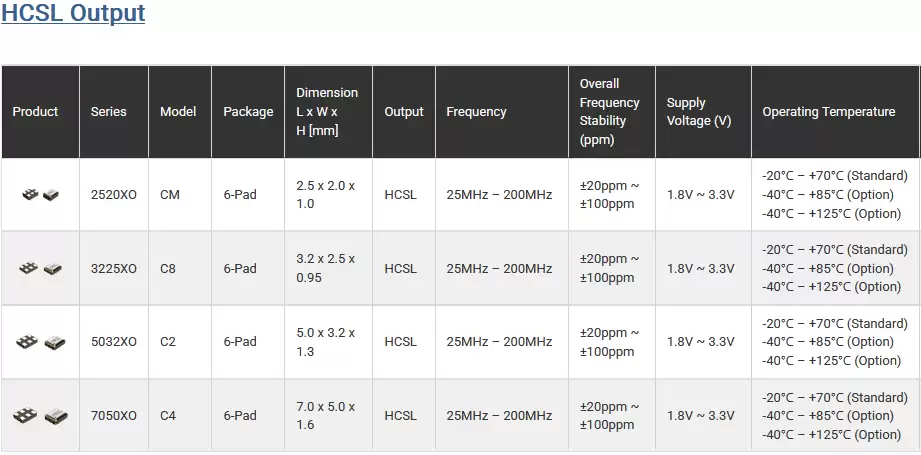
Task: Select the 2520XO series cell
Action: 114,194
